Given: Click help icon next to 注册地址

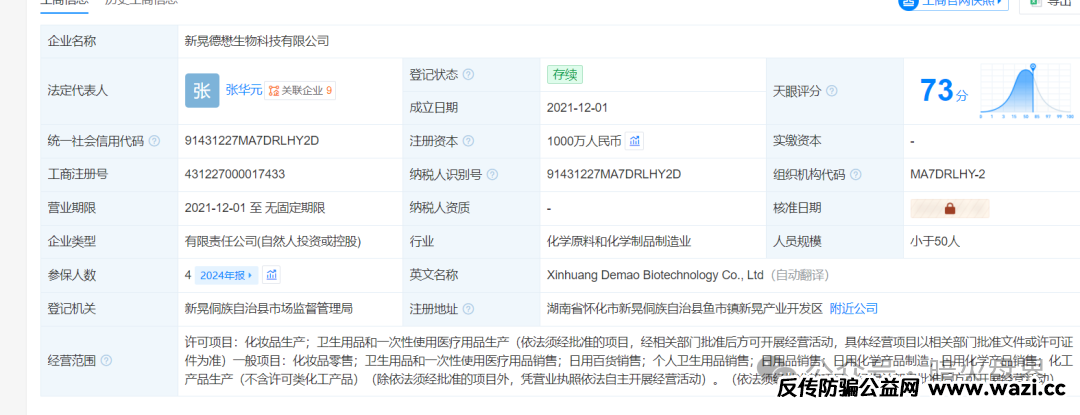Looking at the screenshot, I should point(468,308).
